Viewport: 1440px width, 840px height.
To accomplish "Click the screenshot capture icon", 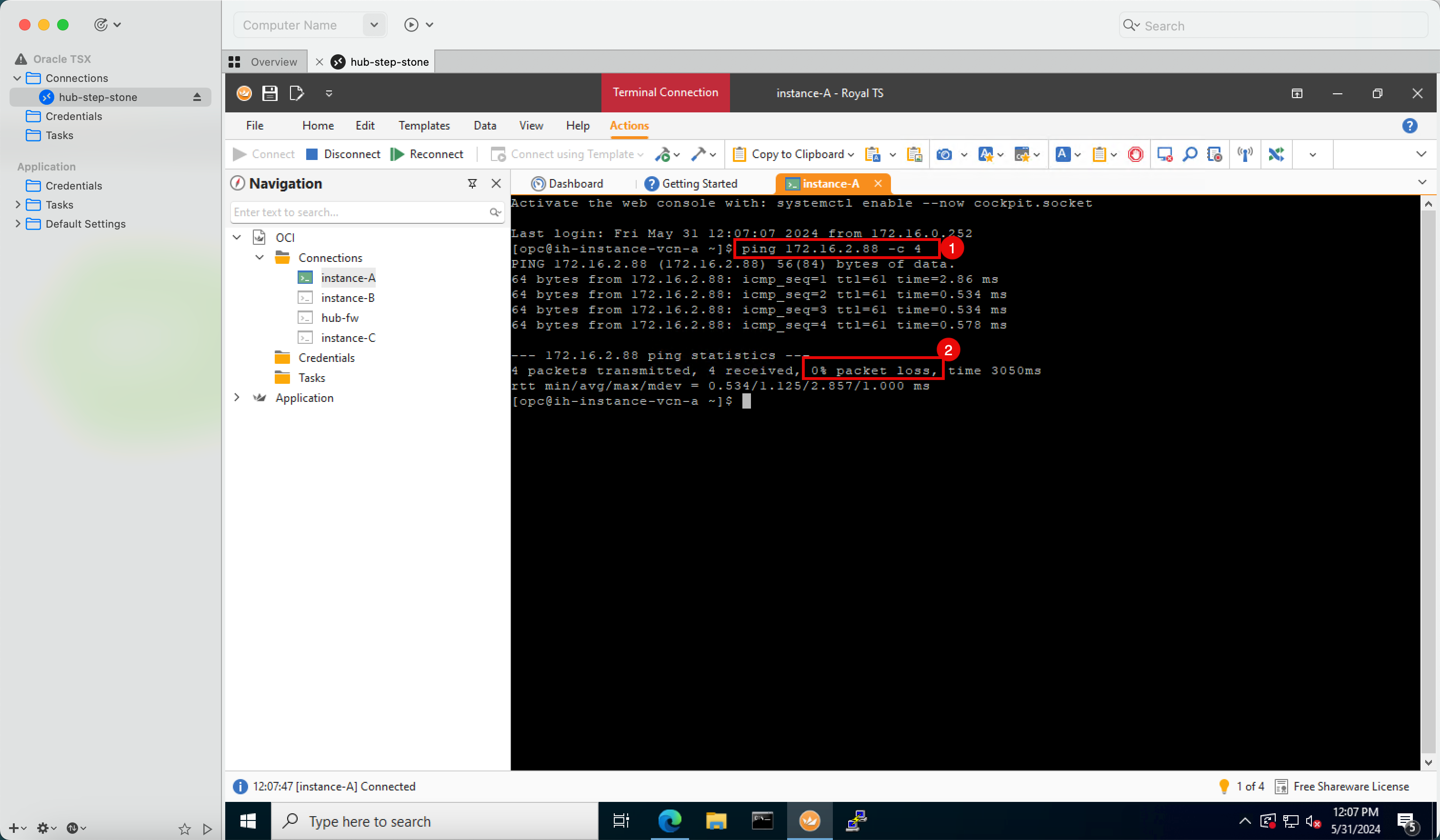I will 944,154.
